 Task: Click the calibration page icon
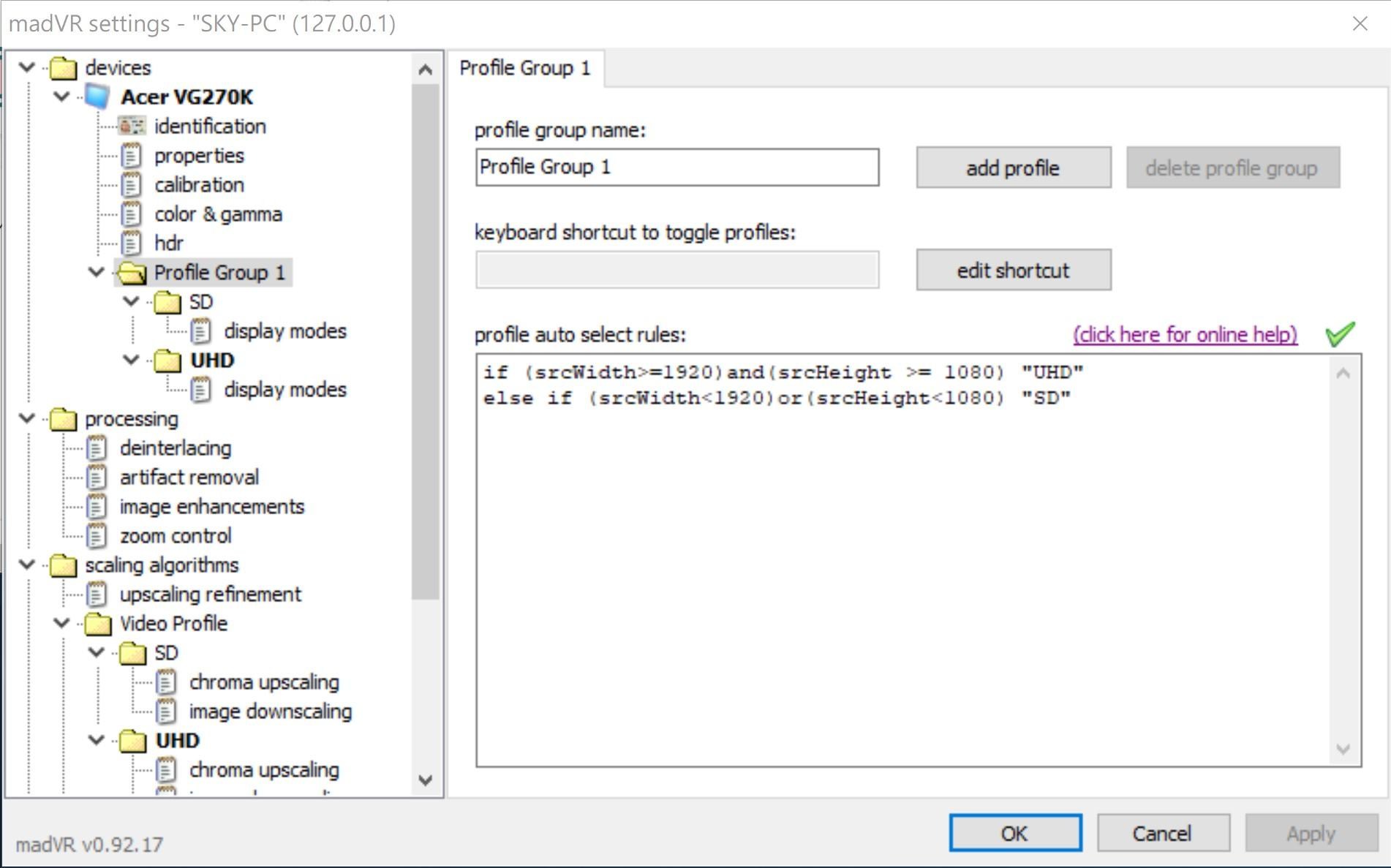(x=132, y=184)
